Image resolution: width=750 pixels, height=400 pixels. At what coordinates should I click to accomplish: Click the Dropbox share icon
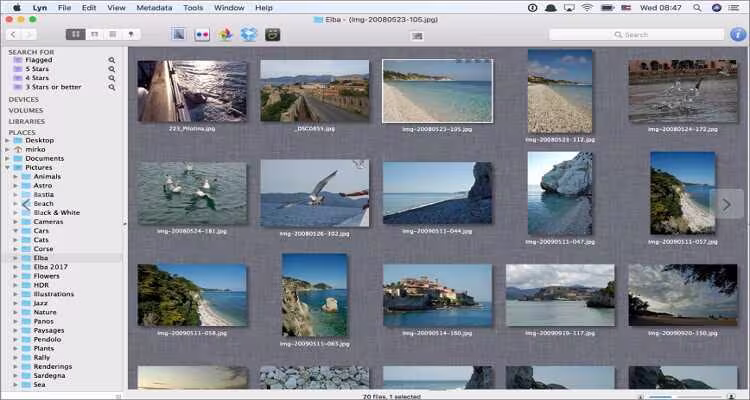[x=248, y=34]
